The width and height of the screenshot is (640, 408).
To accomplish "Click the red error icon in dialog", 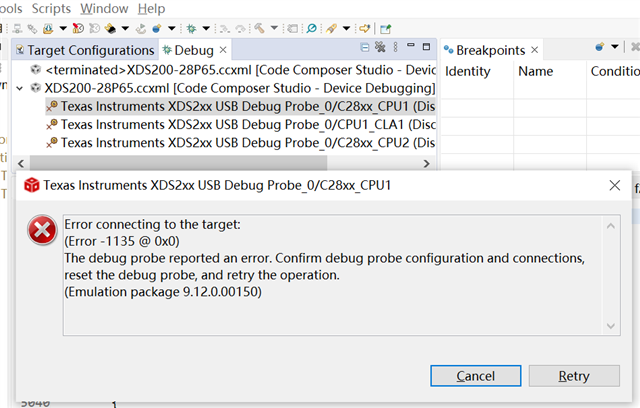I will click(x=41, y=231).
